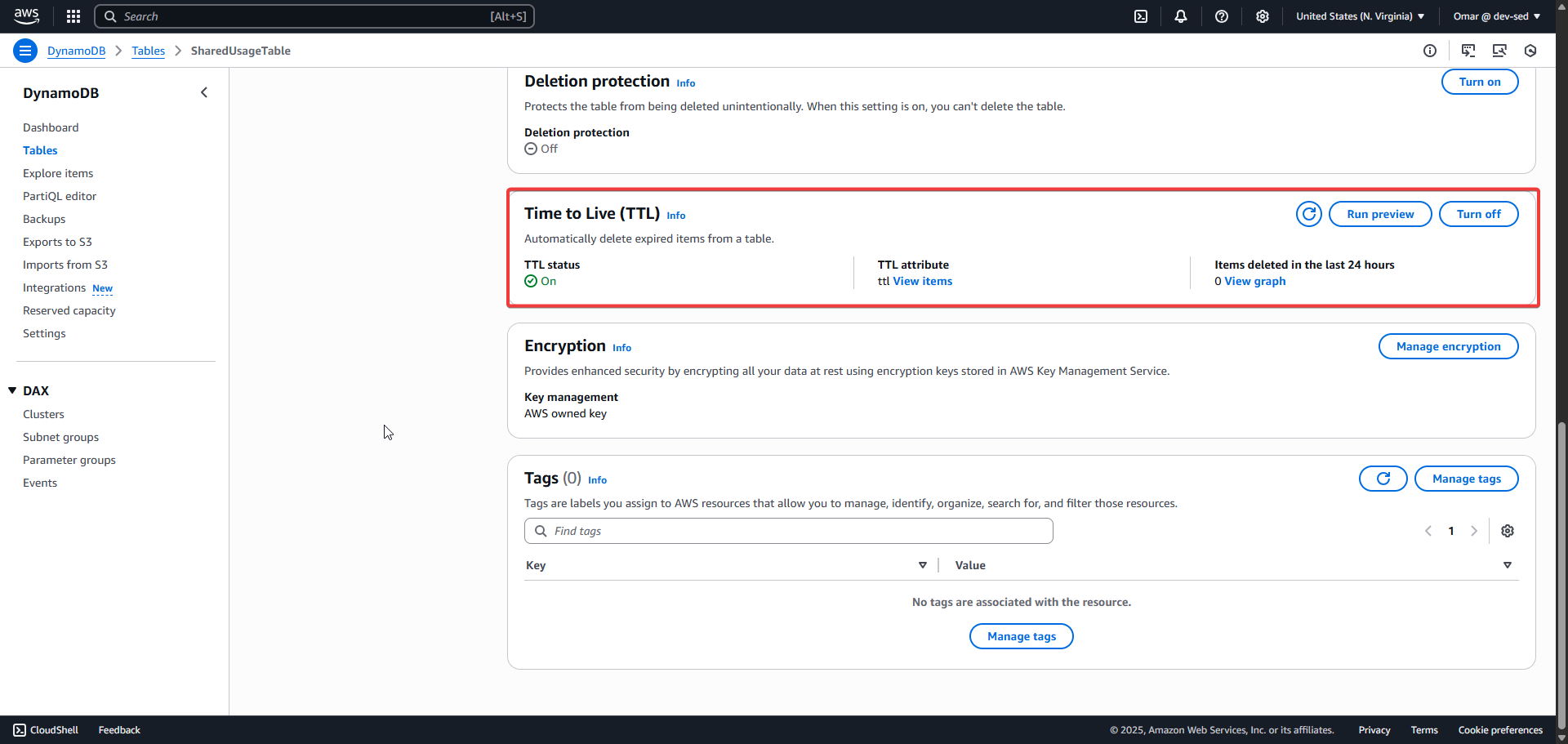Click the hexagon icon in the breadcrumb bar

coord(1530,51)
